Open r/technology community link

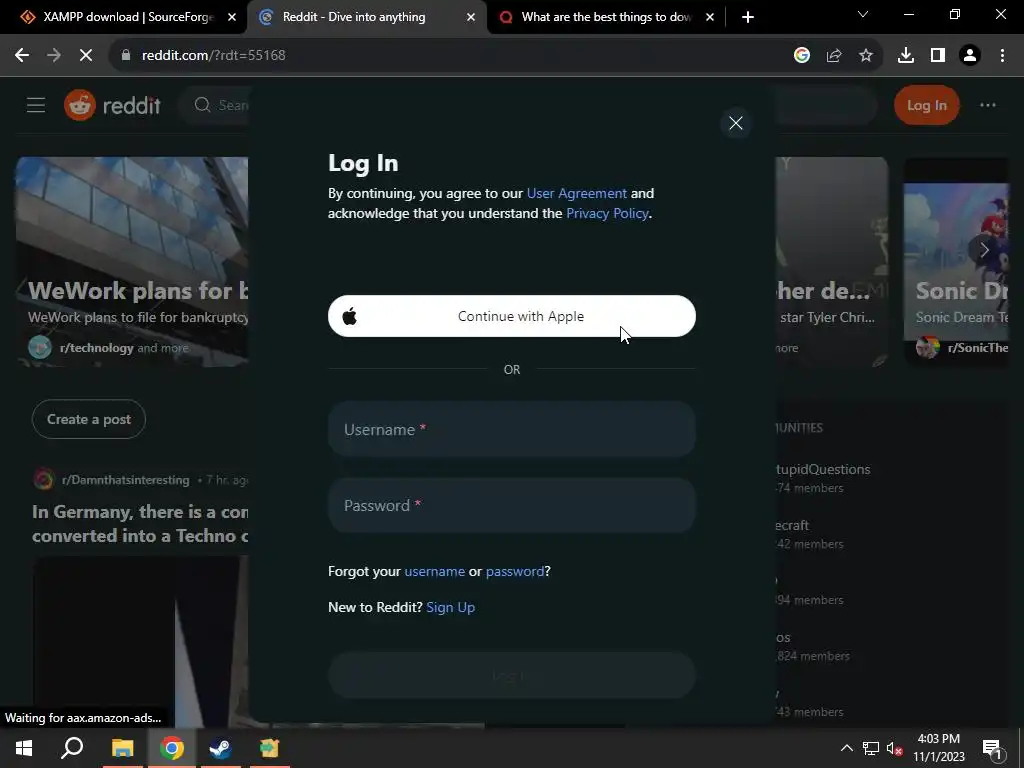pyautogui.click(x=96, y=348)
